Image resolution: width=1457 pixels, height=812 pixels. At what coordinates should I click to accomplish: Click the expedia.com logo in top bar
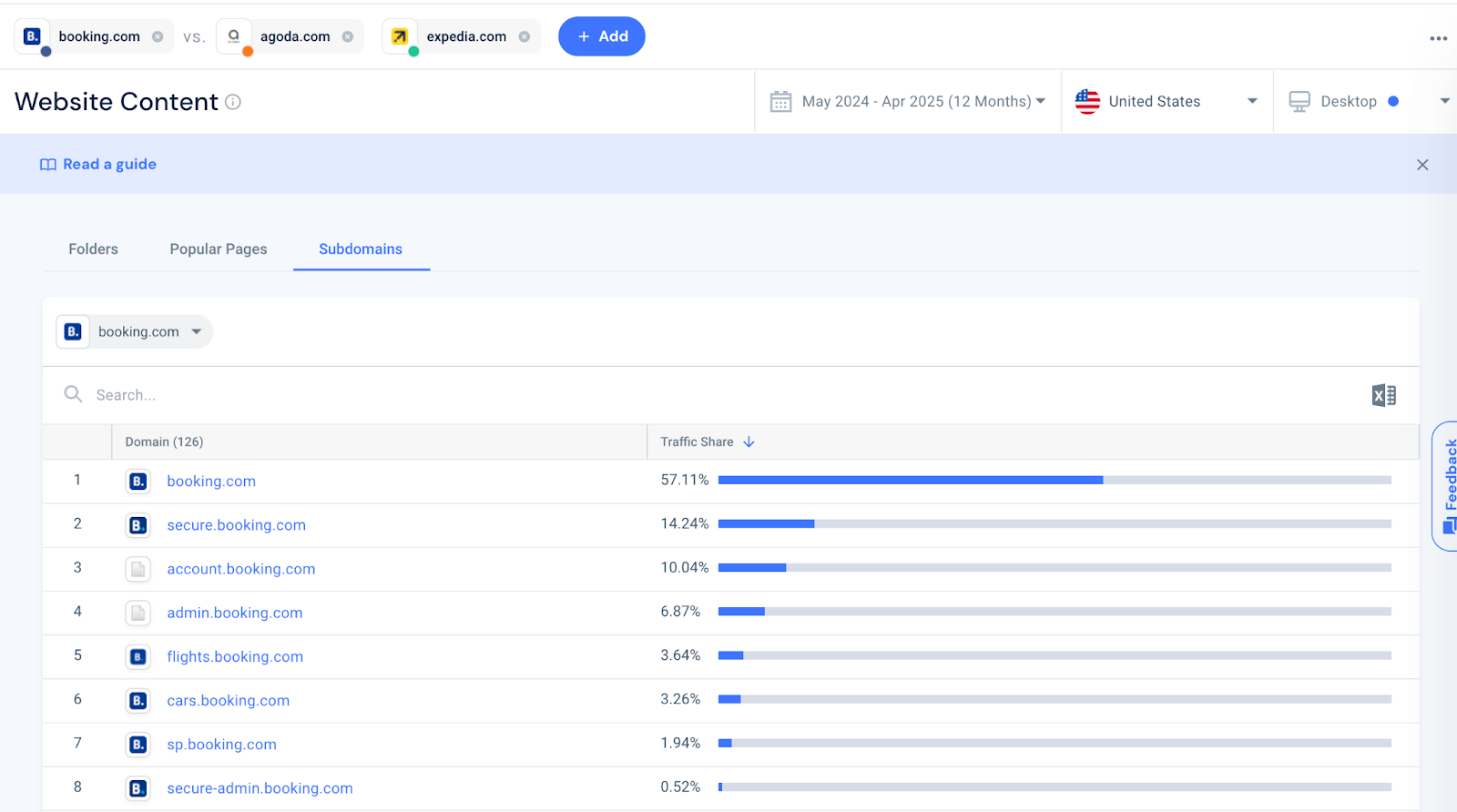click(x=400, y=36)
